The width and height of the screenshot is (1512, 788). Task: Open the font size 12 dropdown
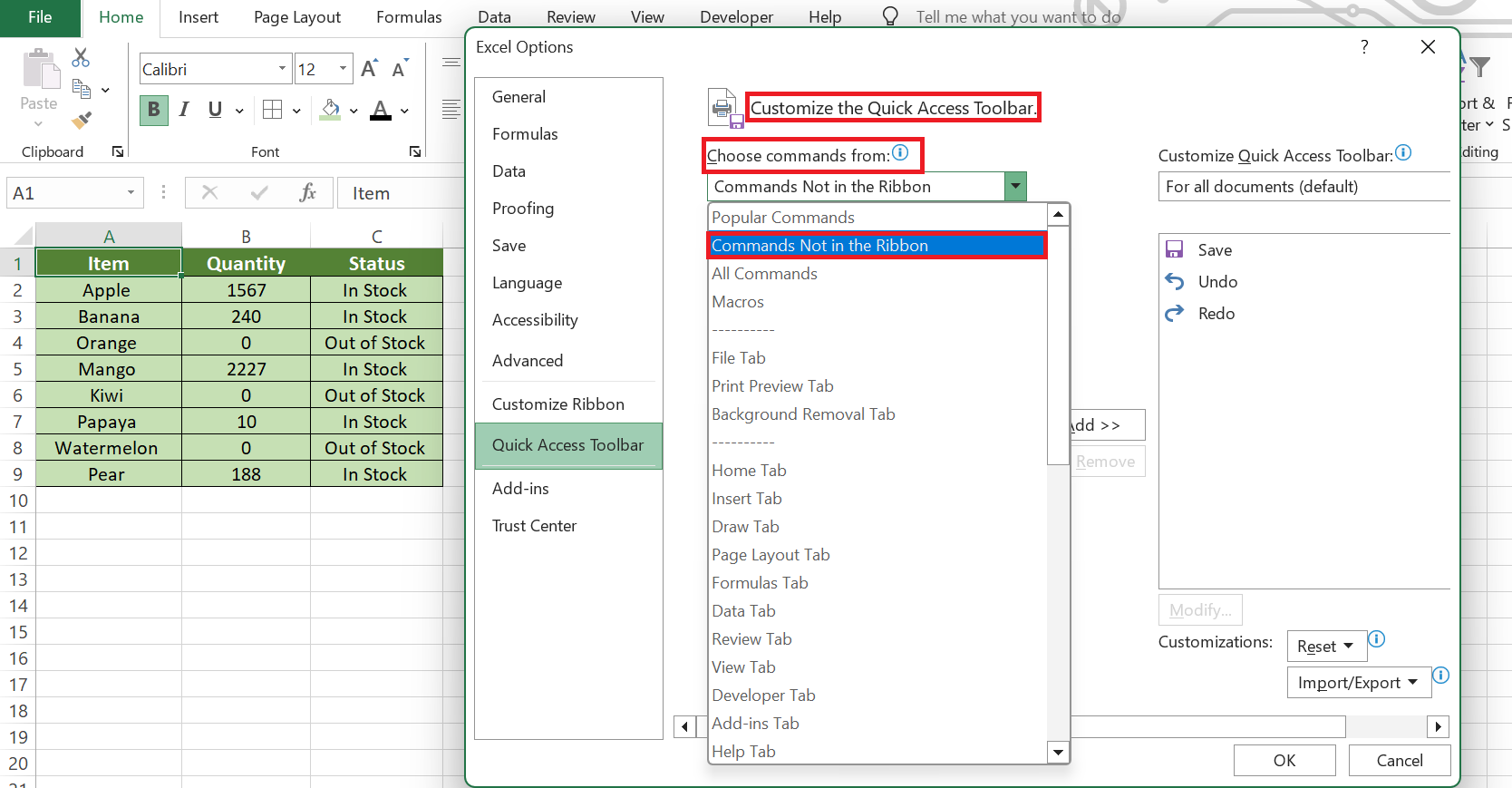pos(343,69)
